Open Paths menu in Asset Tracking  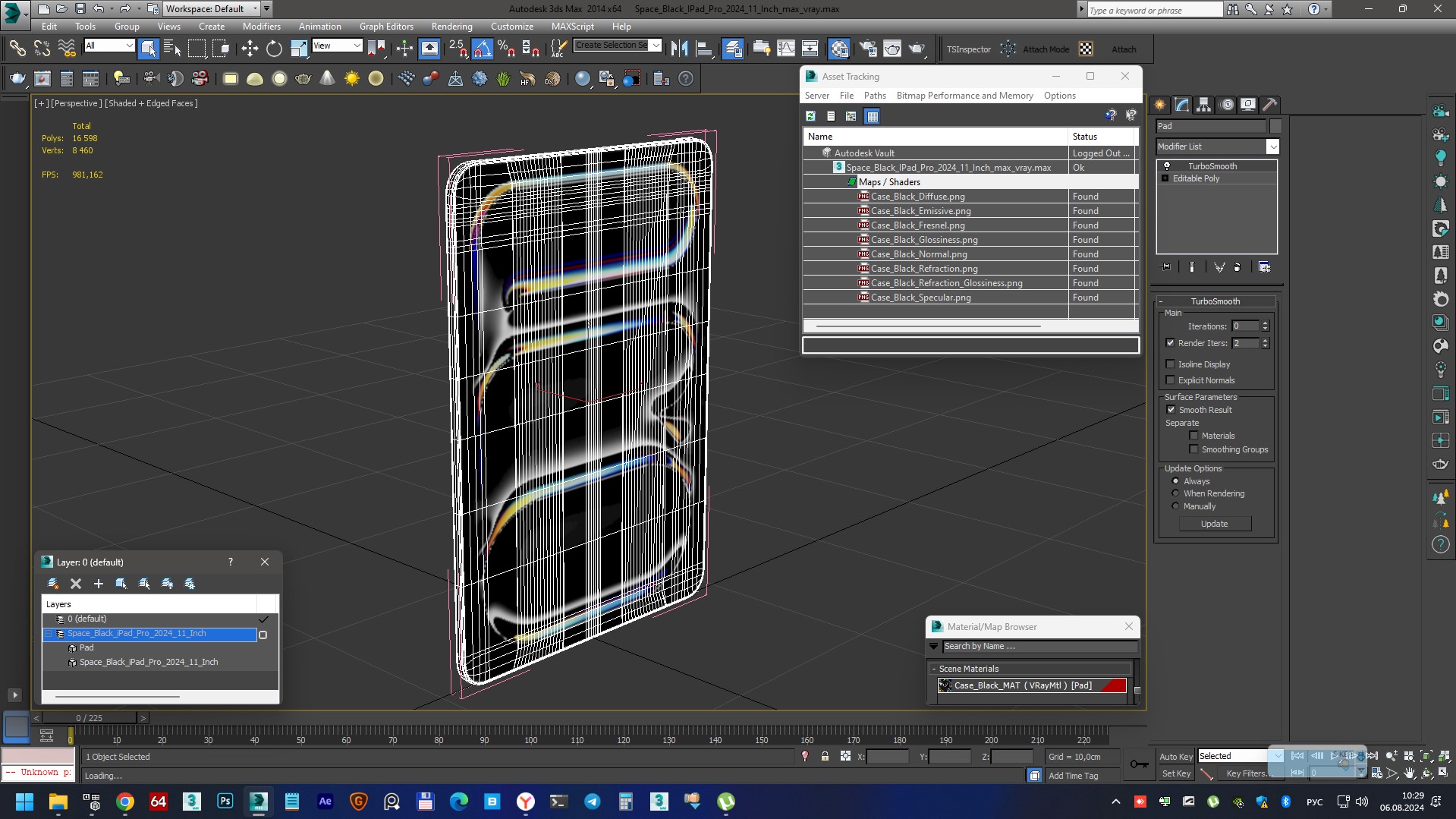(875, 96)
